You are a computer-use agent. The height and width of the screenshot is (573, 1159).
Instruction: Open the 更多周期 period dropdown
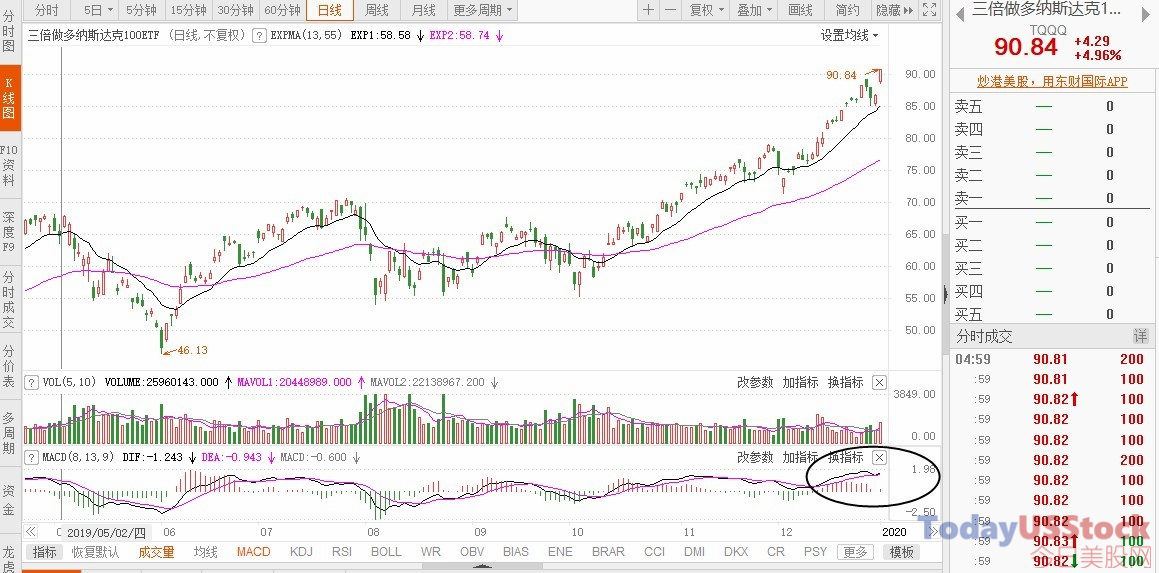(482, 10)
